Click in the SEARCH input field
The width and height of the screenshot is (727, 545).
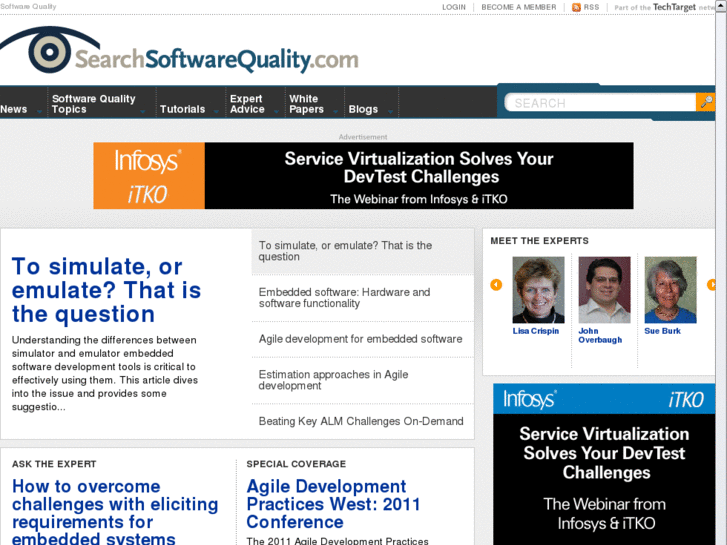click(600, 103)
